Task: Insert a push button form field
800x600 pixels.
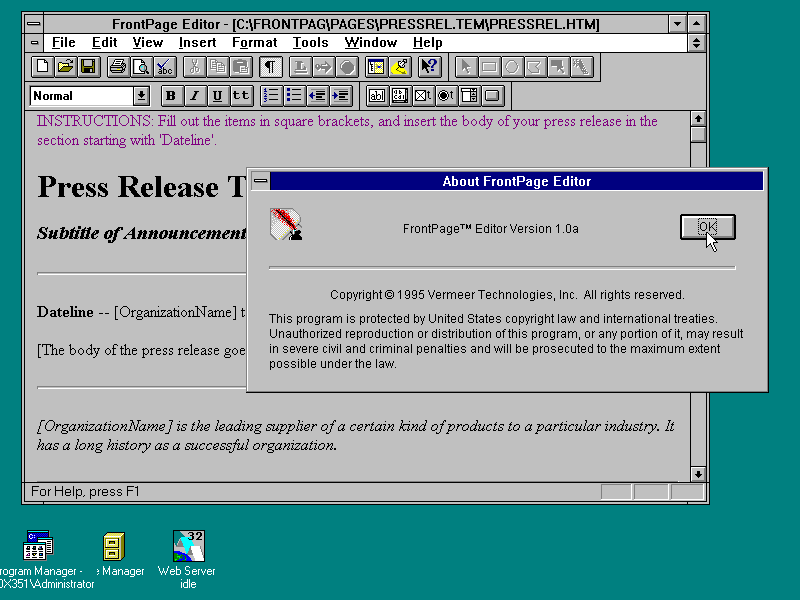Action: (492, 95)
